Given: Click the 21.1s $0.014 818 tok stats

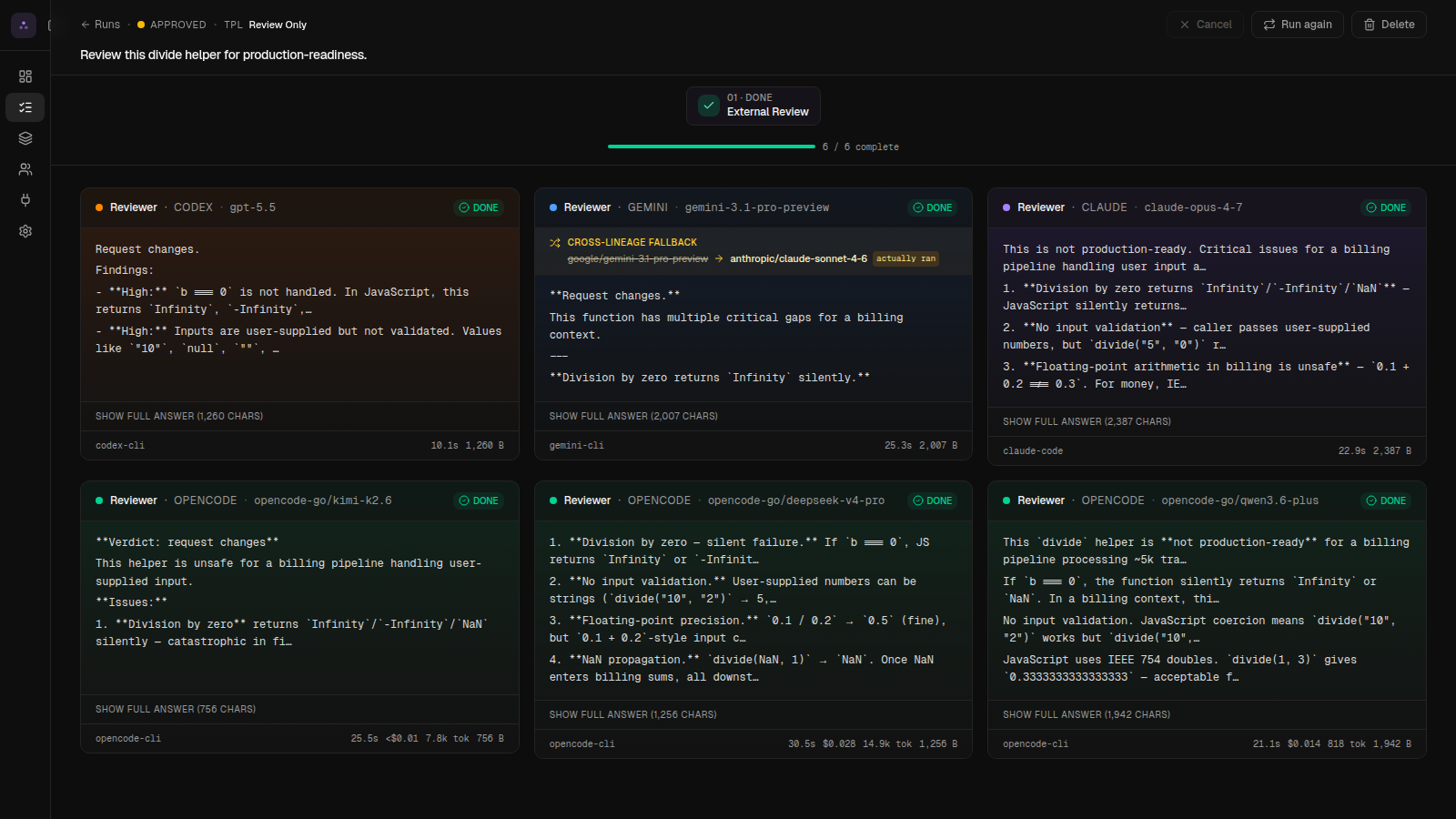Looking at the screenshot, I should [1332, 744].
